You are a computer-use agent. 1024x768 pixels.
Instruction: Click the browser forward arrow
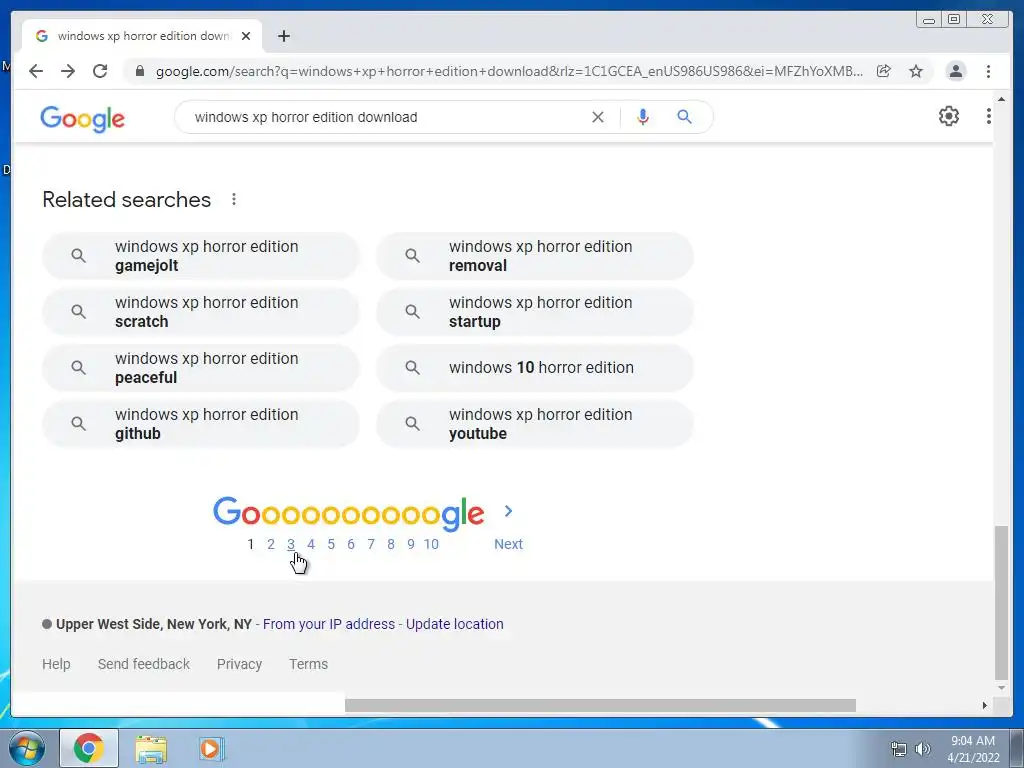pos(68,71)
